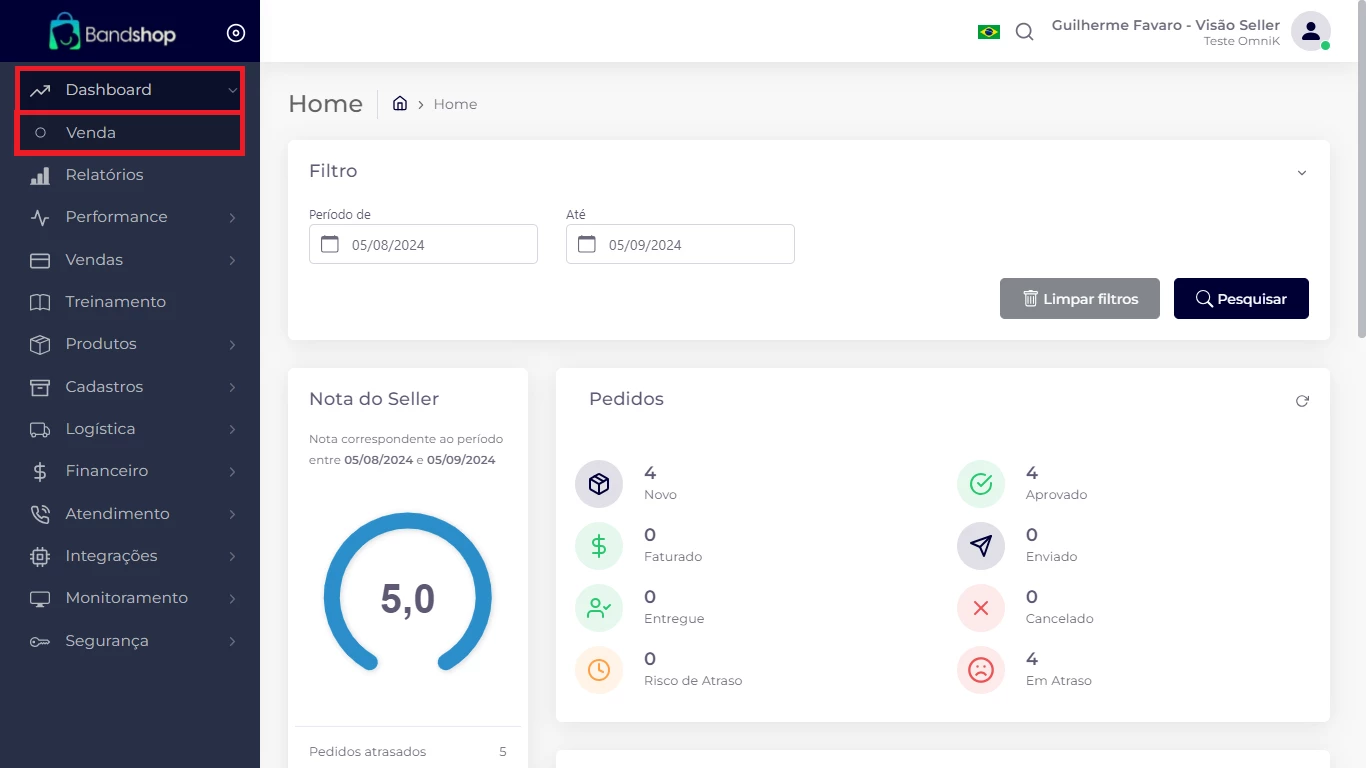The width and height of the screenshot is (1366, 768).
Task: Click the Brazil flag language icon
Action: click(x=988, y=32)
